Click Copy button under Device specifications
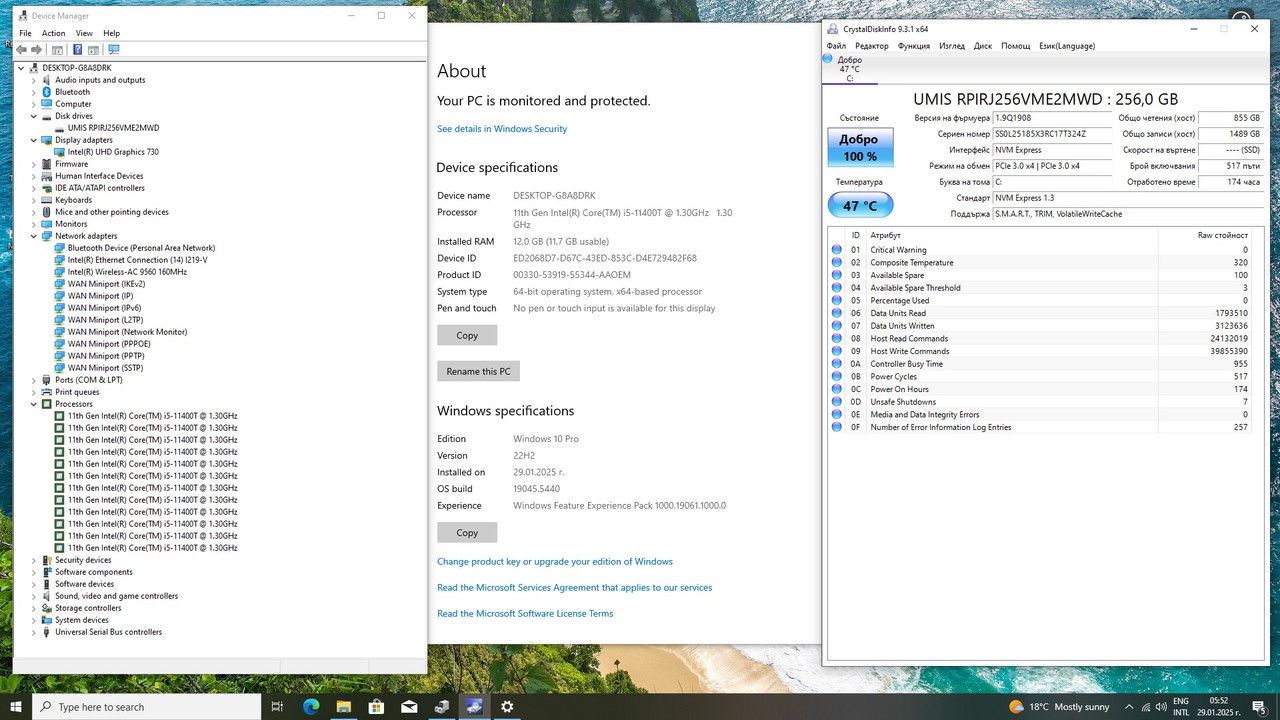This screenshot has width=1280, height=720. [x=467, y=335]
